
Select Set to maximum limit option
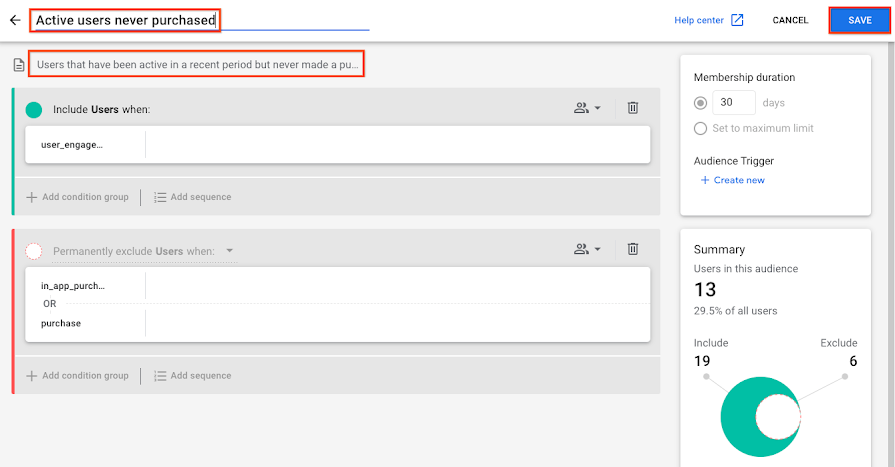(700, 128)
